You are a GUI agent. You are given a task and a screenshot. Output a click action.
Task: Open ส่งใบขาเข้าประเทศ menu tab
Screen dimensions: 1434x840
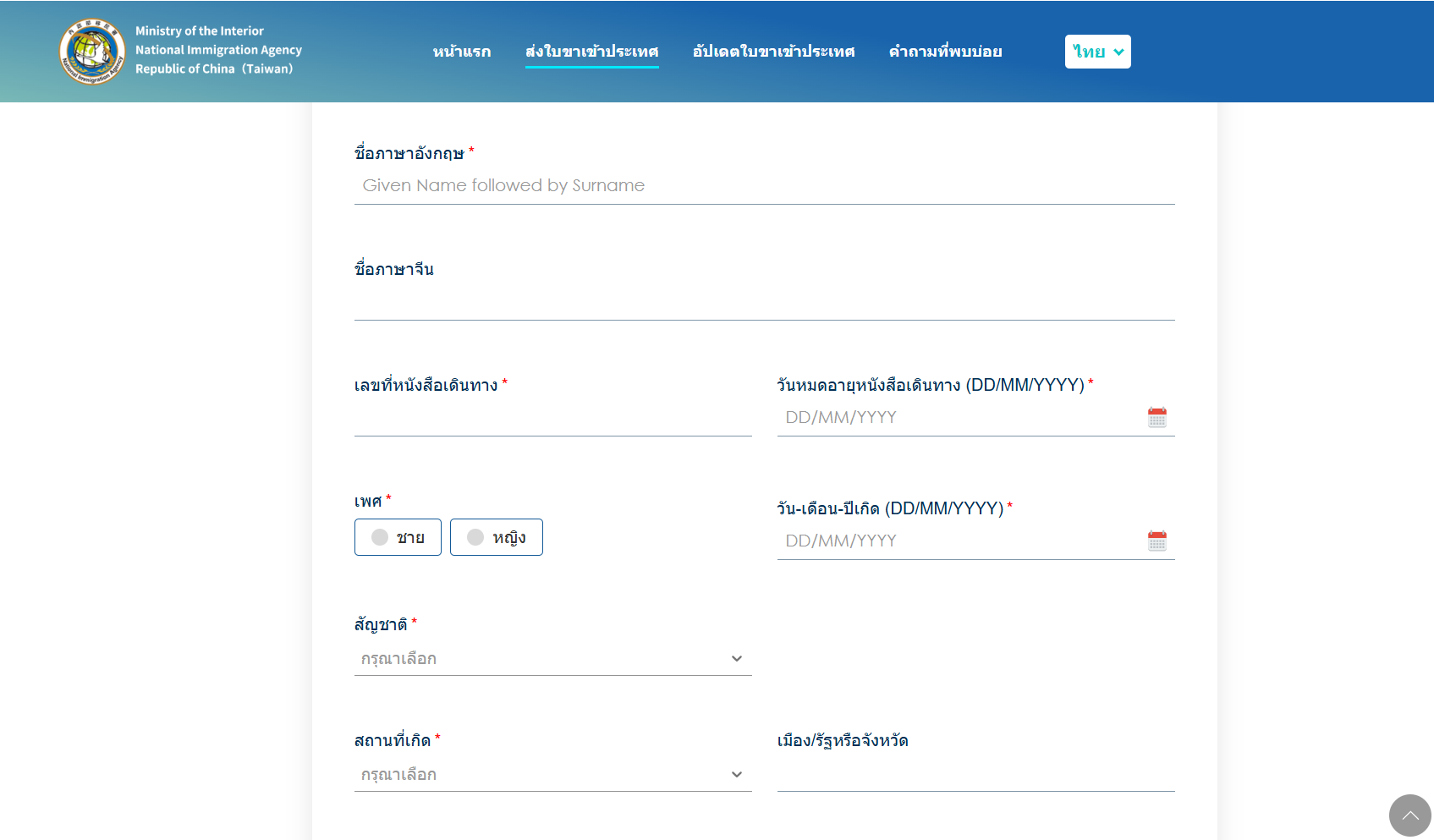(x=591, y=52)
